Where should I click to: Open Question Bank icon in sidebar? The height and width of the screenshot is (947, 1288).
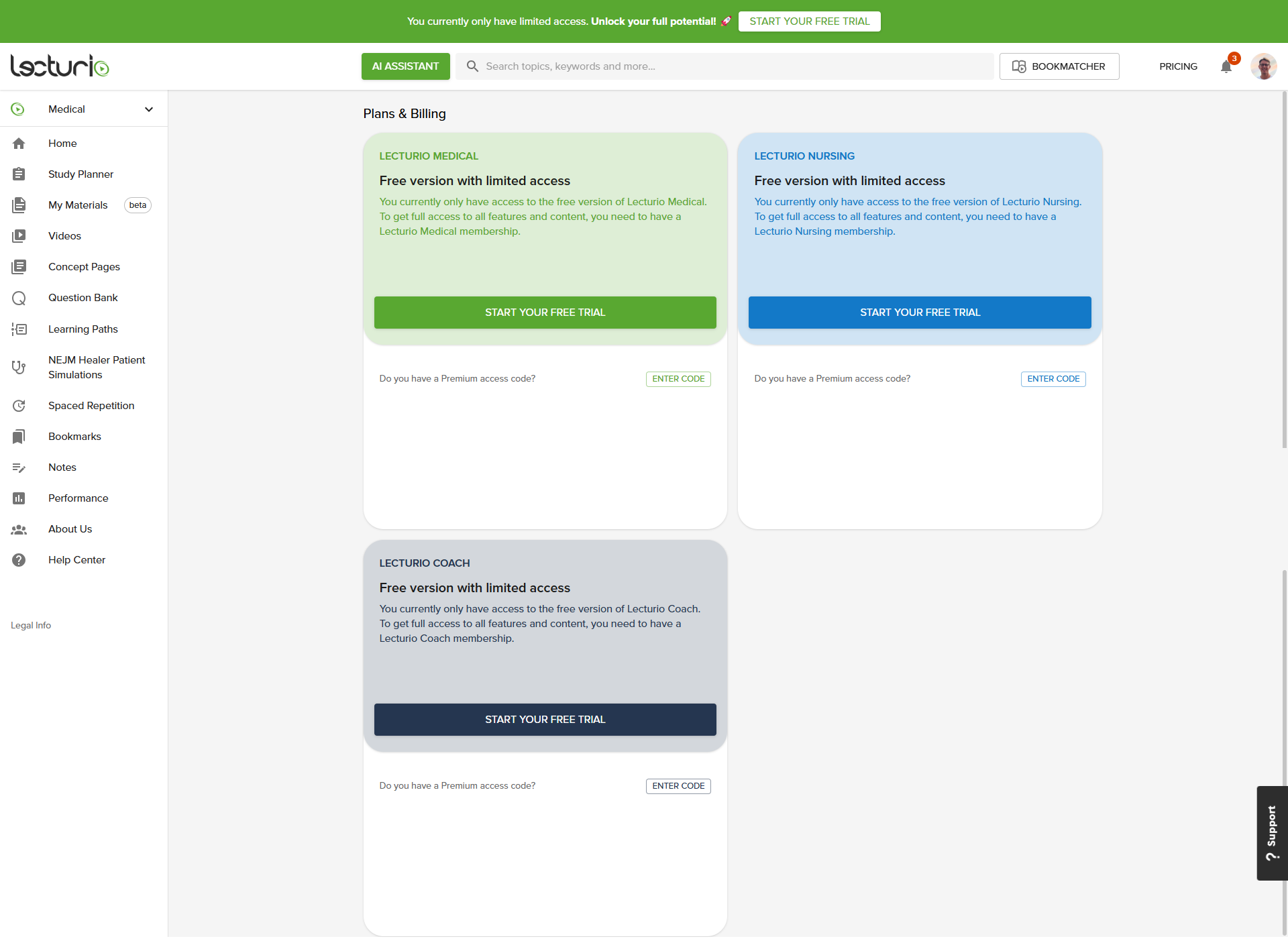[x=19, y=298]
